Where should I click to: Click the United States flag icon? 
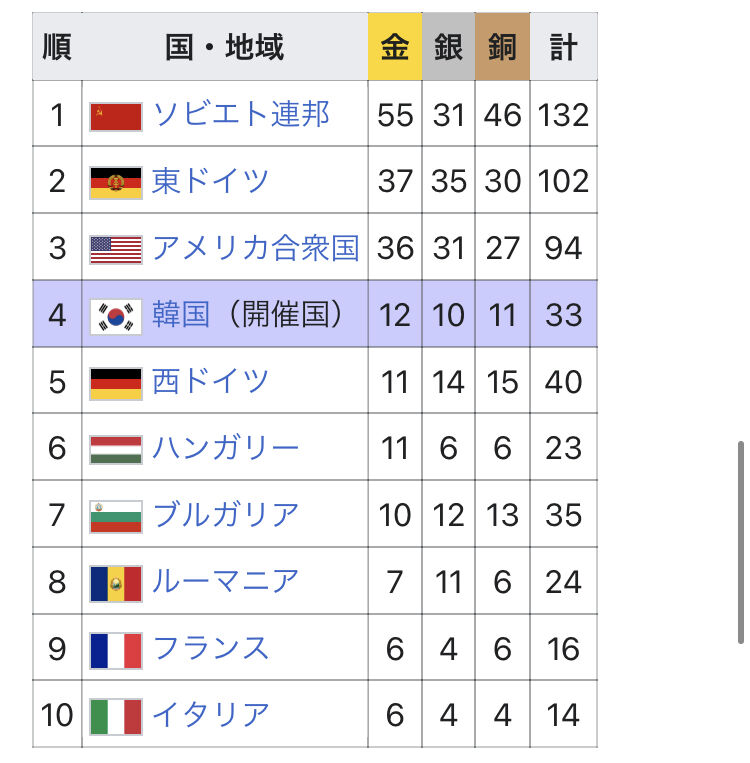(x=116, y=250)
